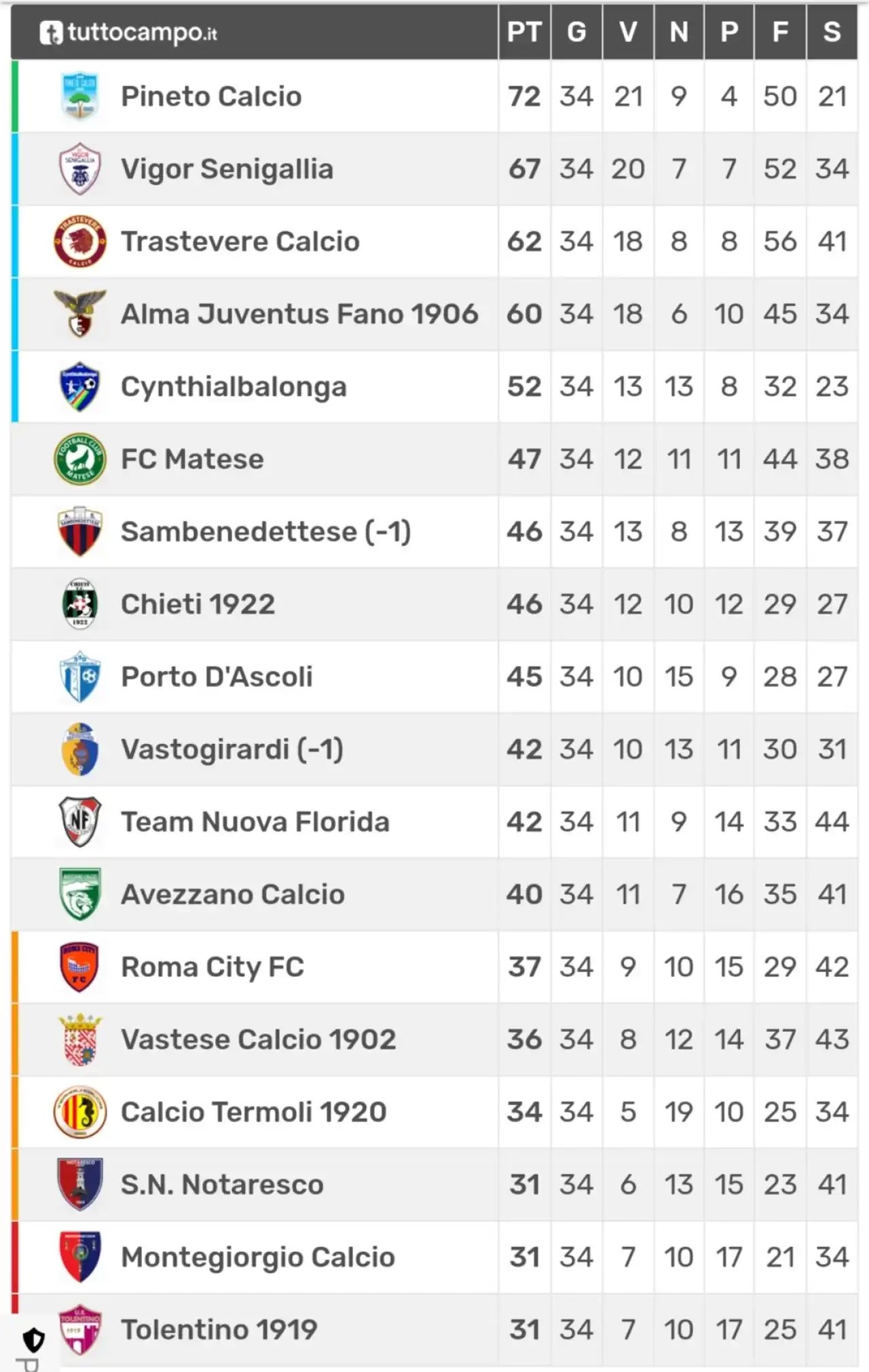This screenshot has width=869, height=1372.
Task: Click Tolentino 1919 team name
Action: (x=219, y=1330)
